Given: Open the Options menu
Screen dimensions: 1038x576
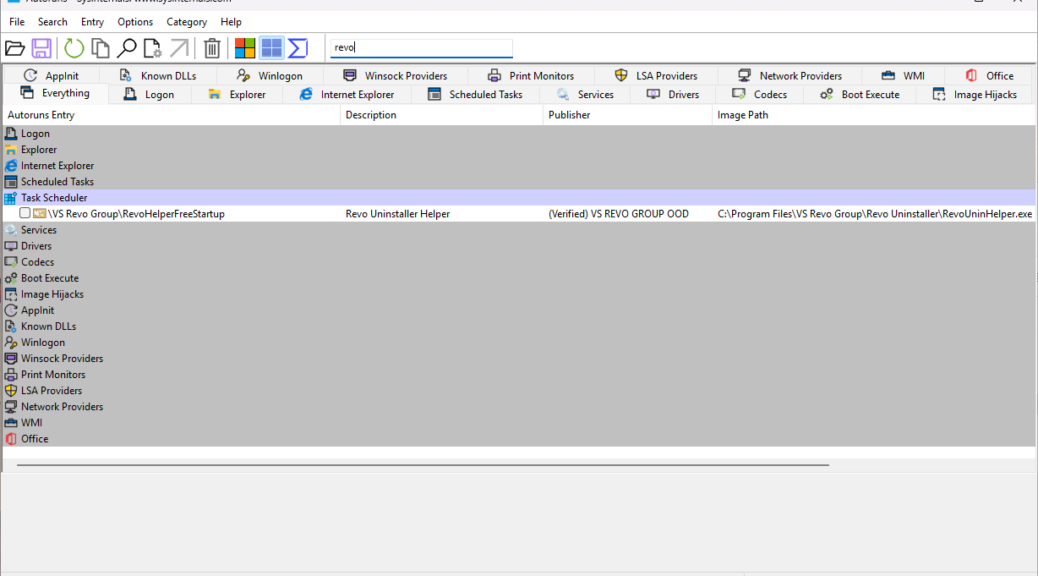Looking at the screenshot, I should tap(135, 22).
